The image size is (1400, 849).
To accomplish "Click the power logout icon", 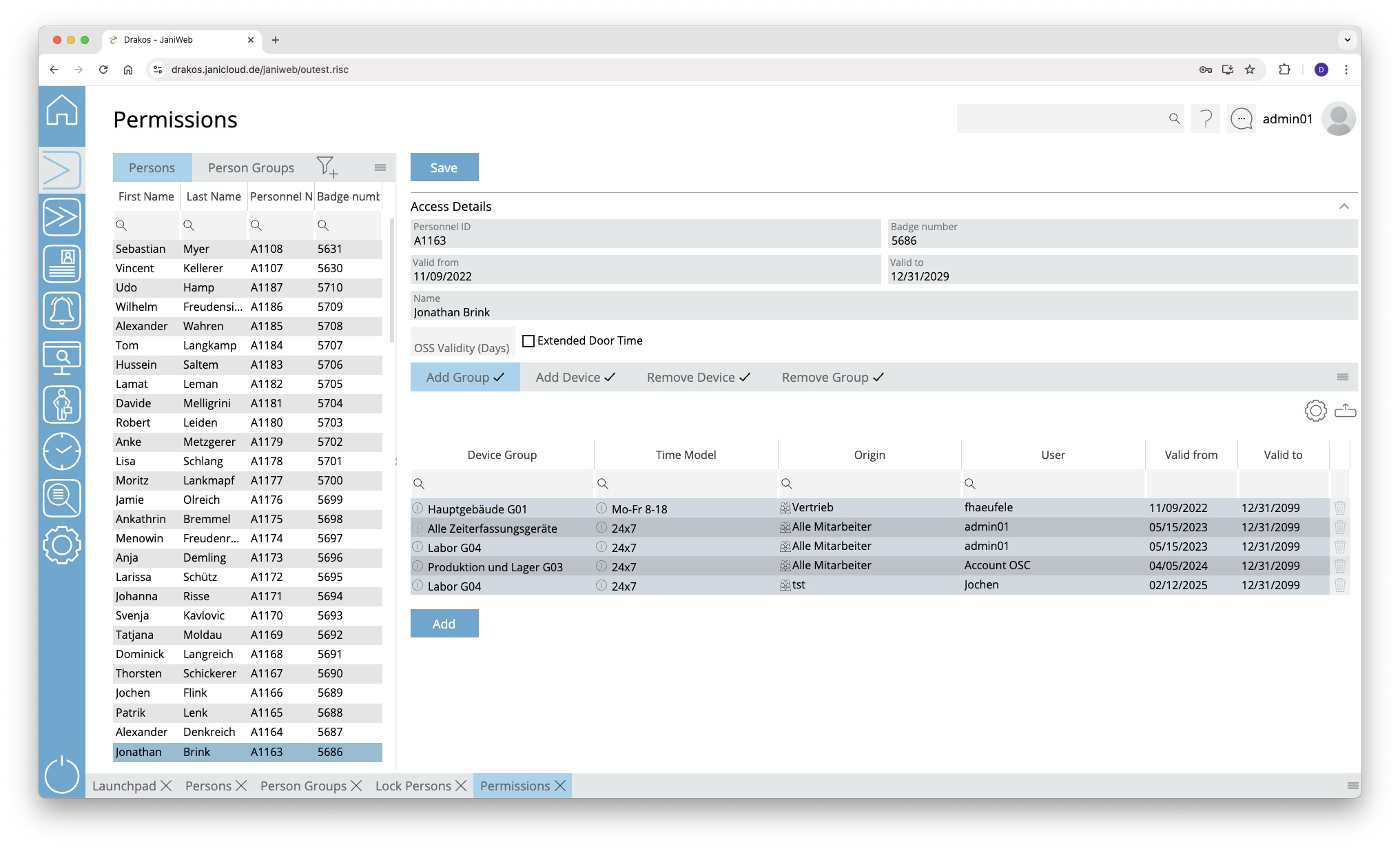I will pos(62,775).
